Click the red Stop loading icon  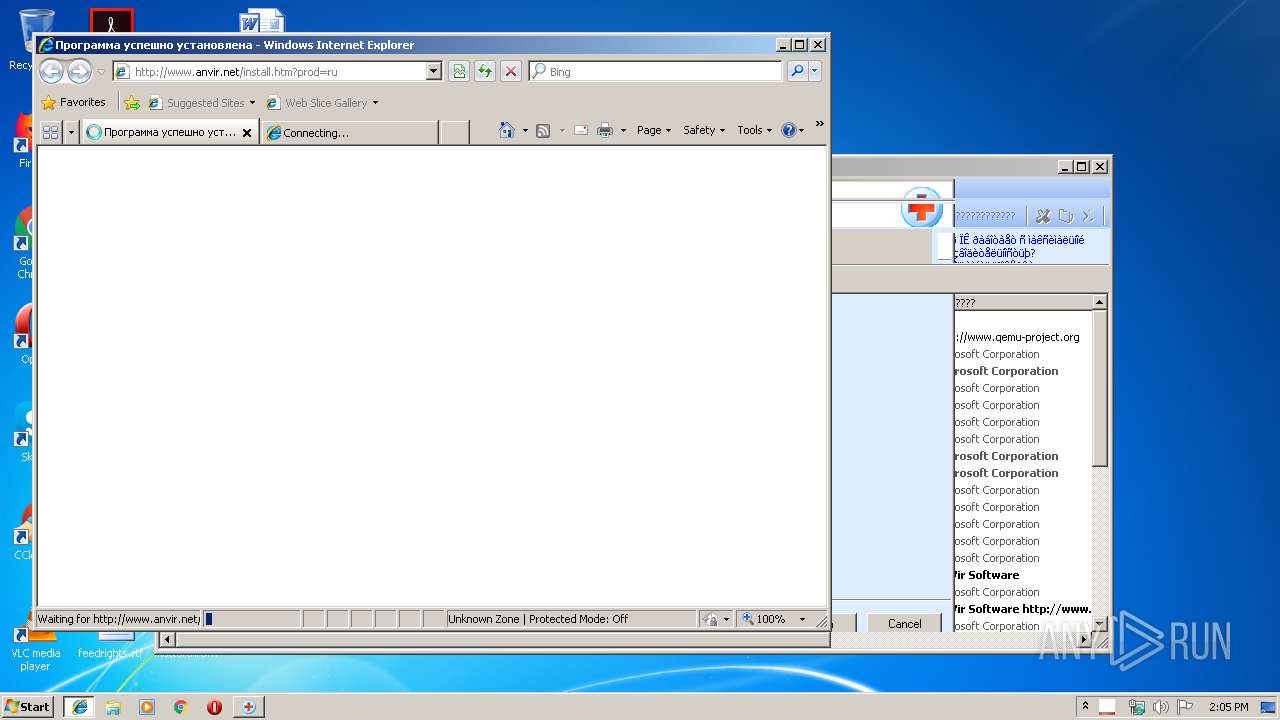pyautogui.click(x=511, y=71)
